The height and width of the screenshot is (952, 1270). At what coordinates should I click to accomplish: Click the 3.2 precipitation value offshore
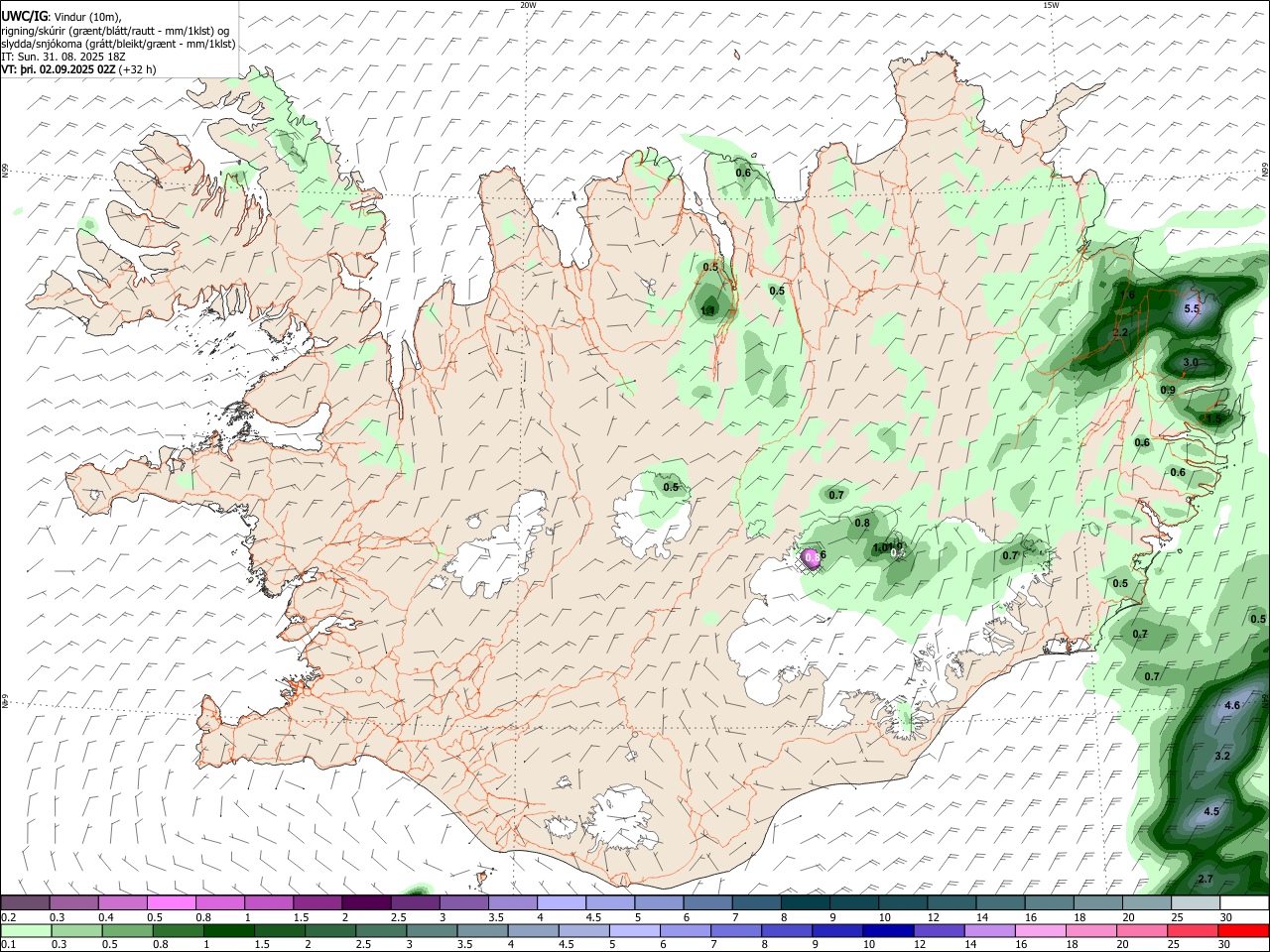point(1222,756)
